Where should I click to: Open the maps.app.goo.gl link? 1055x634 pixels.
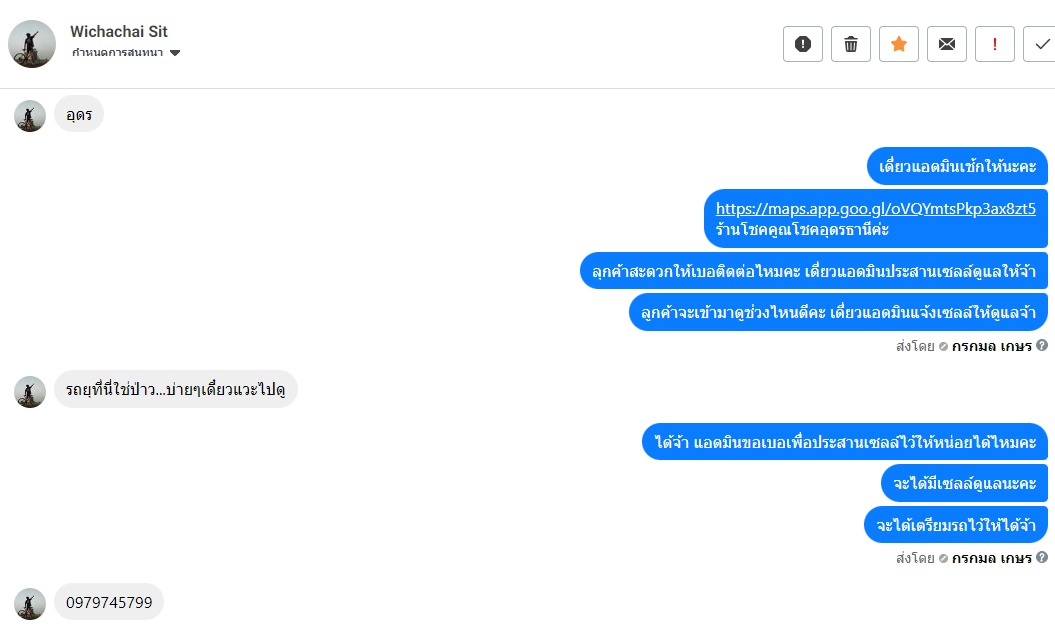pos(875,209)
